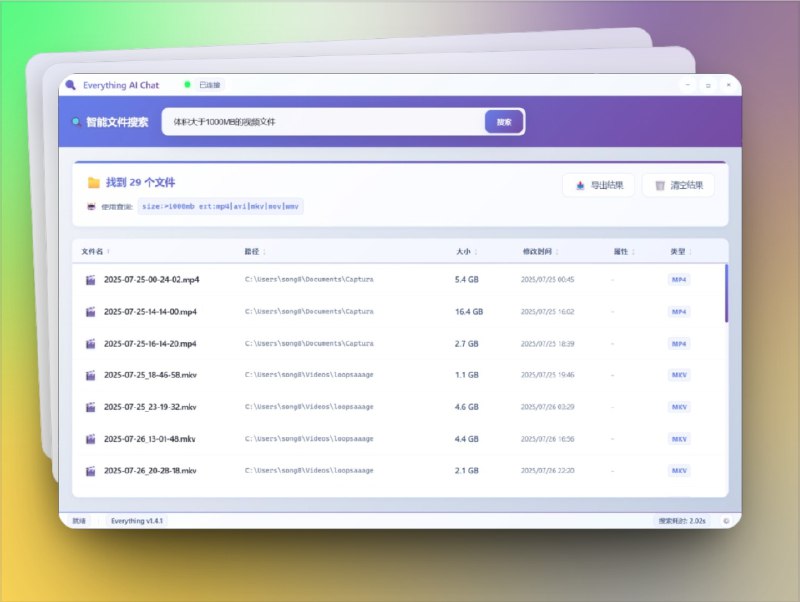Click the sparkle icon beside 智能文件搜索
Screen dimensions: 800x602
(77, 120)
